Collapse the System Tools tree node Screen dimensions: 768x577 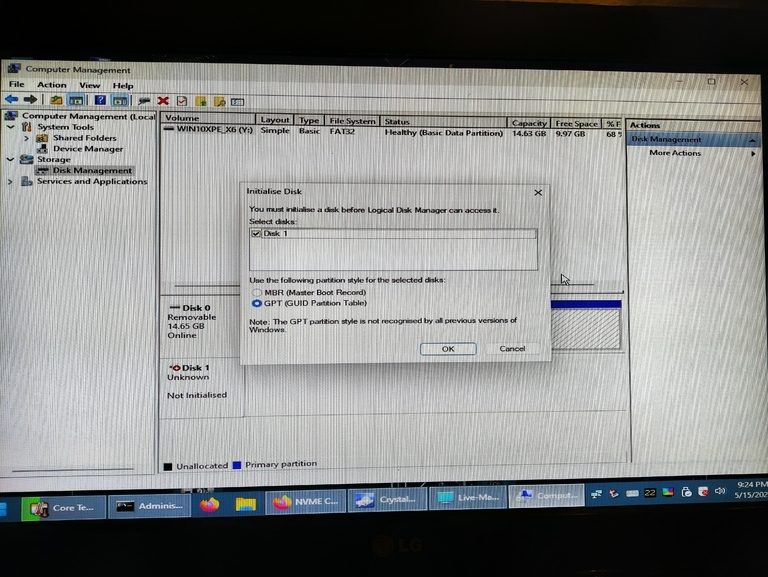point(11,127)
